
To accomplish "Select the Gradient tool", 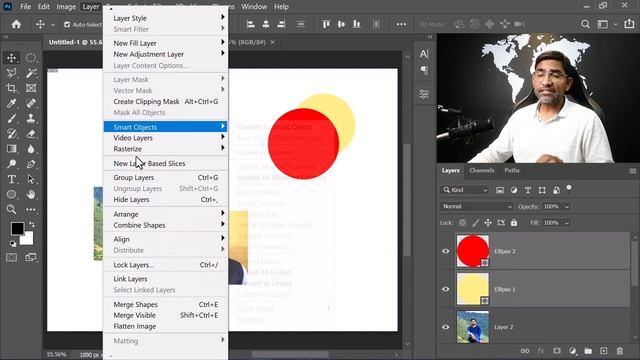I will point(11,149).
